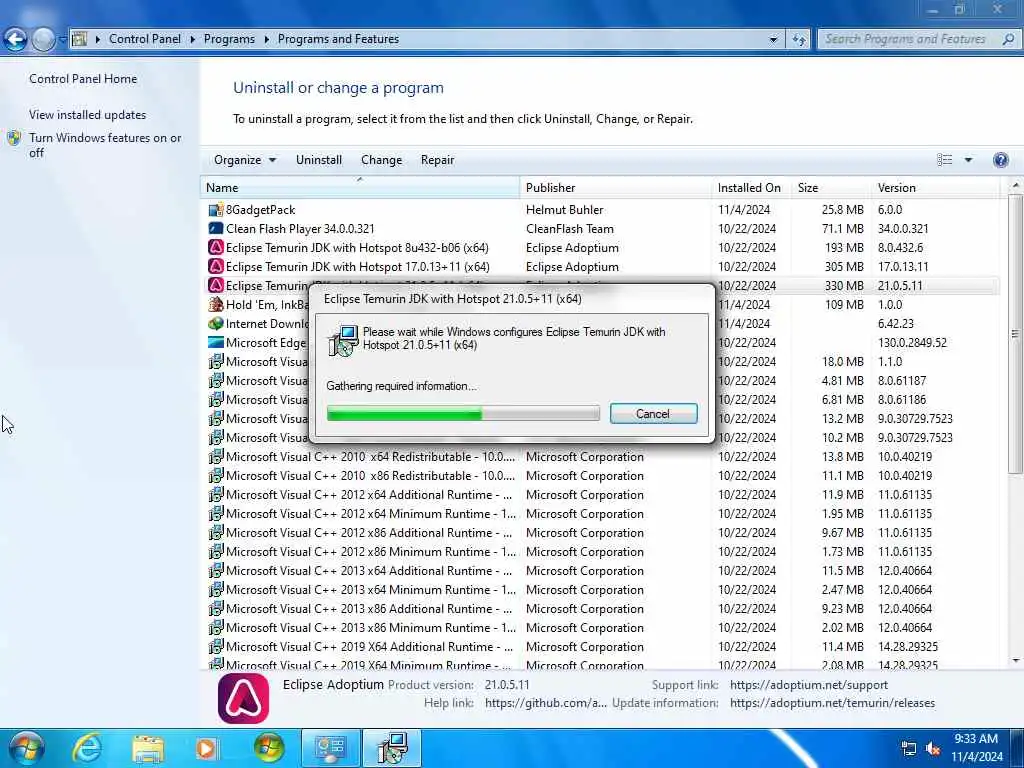Open Control Panel Home link

point(83,78)
